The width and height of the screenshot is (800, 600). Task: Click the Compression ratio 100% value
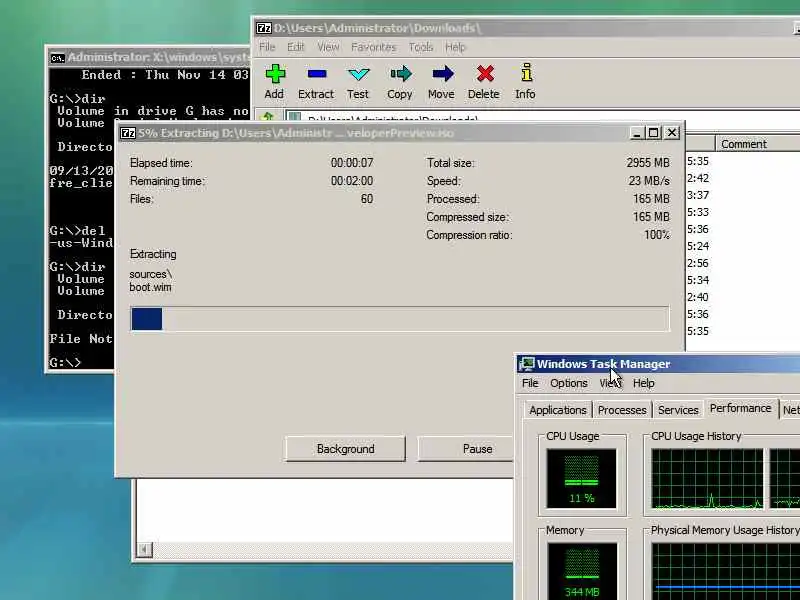tap(657, 235)
